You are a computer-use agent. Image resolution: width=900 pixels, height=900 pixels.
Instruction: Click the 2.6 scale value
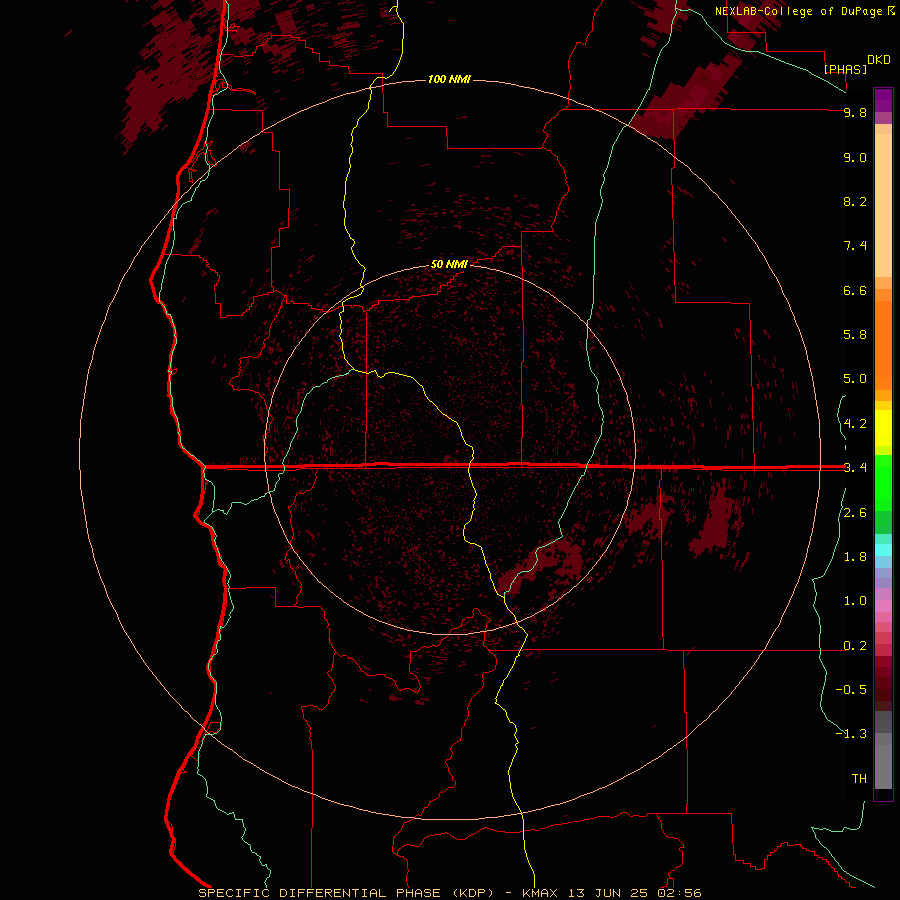pos(855,513)
